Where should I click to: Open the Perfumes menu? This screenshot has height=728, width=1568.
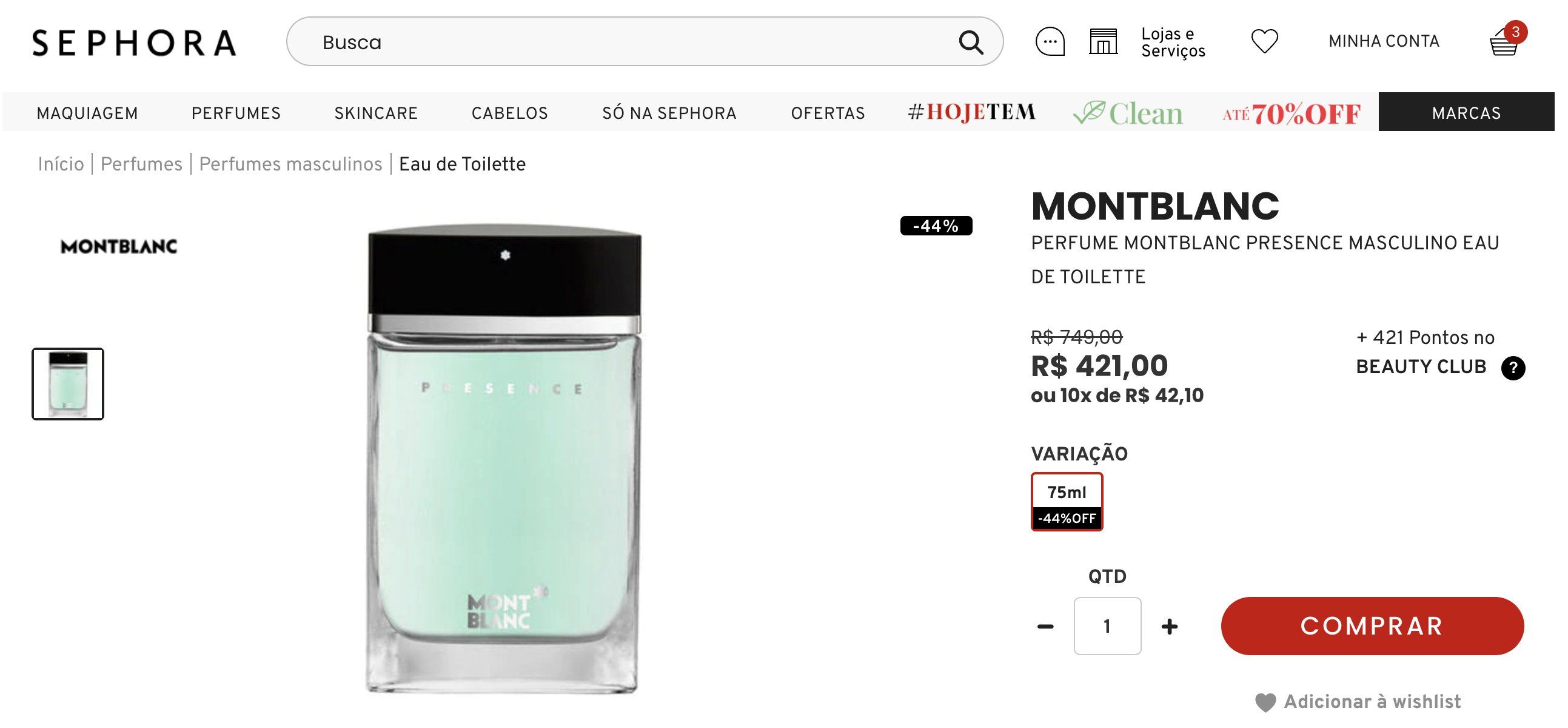pyautogui.click(x=236, y=113)
